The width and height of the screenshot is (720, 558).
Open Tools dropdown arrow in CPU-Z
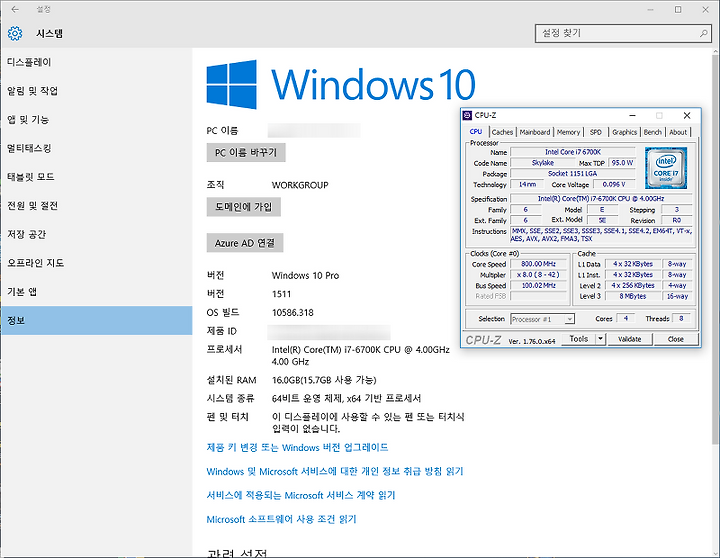[x=601, y=339]
